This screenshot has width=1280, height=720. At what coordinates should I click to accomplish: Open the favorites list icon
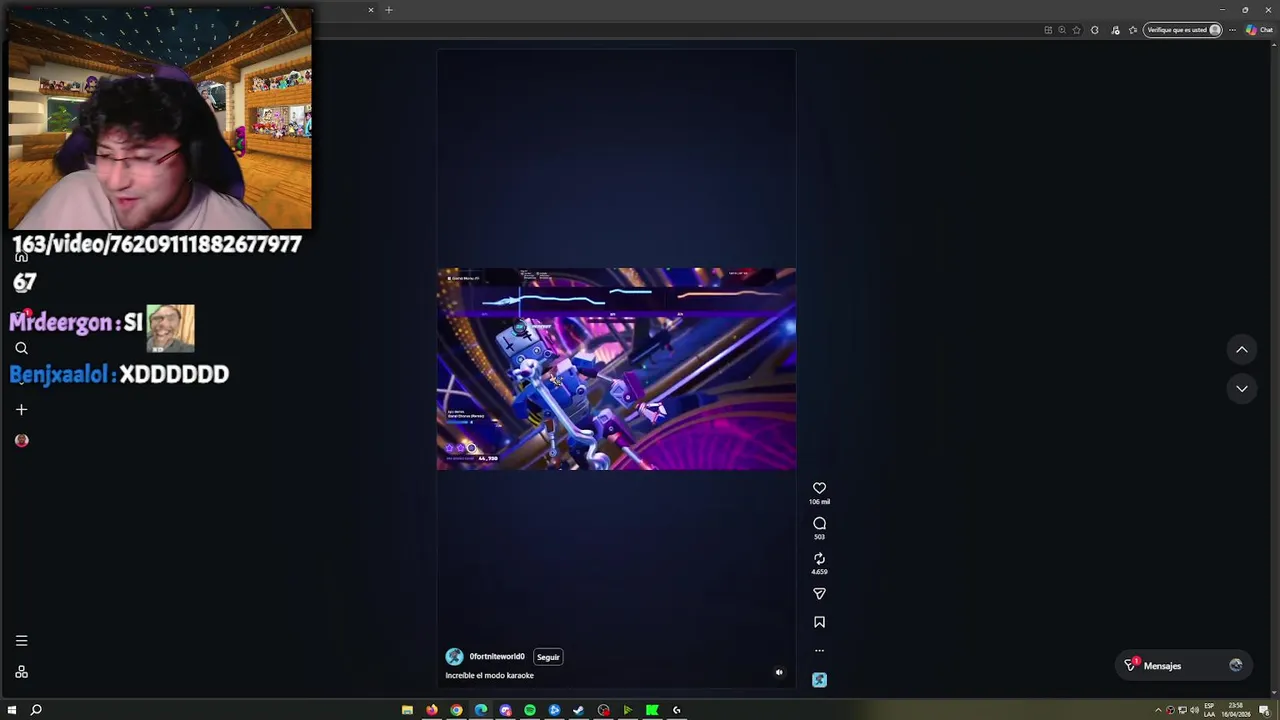coord(1133,30)
